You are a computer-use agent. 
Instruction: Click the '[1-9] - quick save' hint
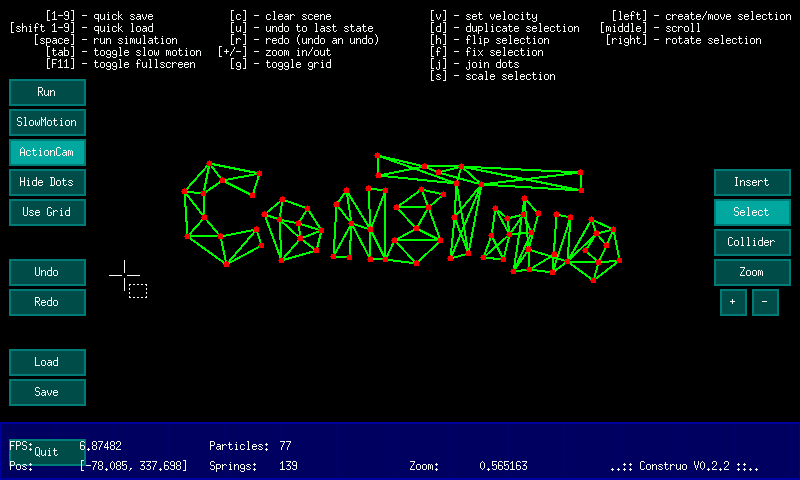tap(99, 16)
